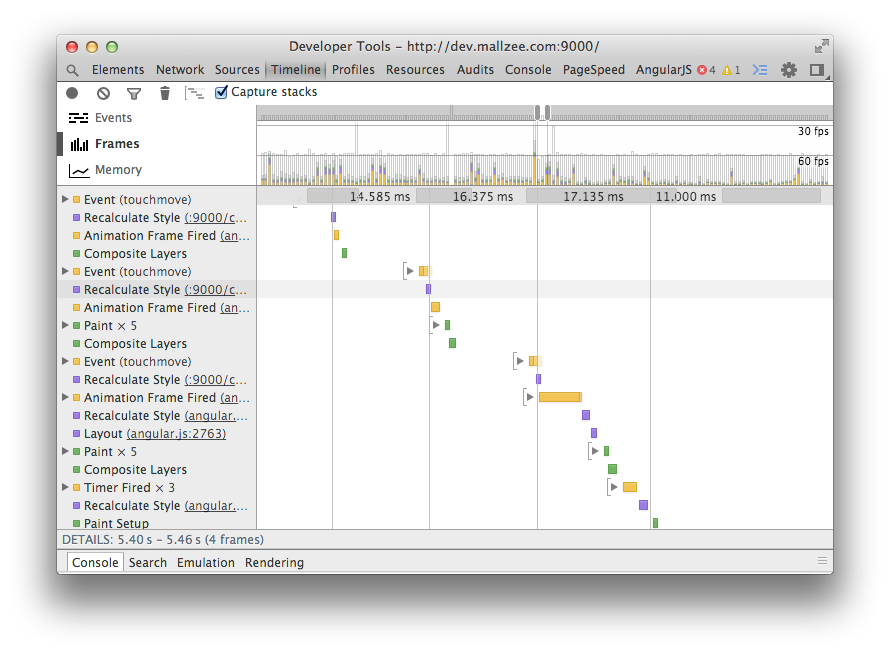Open the Elements tab
The width and height of the screenshot is (890, 653).
pyautogui.click(x=118, y=70)
